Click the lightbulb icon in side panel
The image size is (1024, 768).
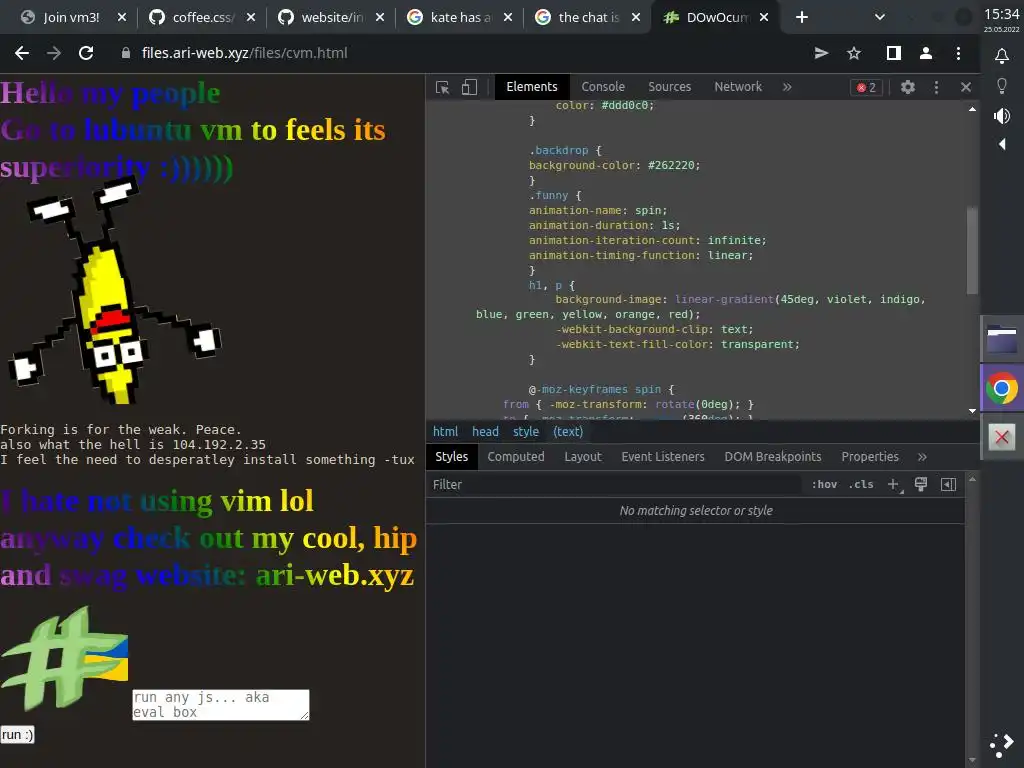pos(1002,86)
